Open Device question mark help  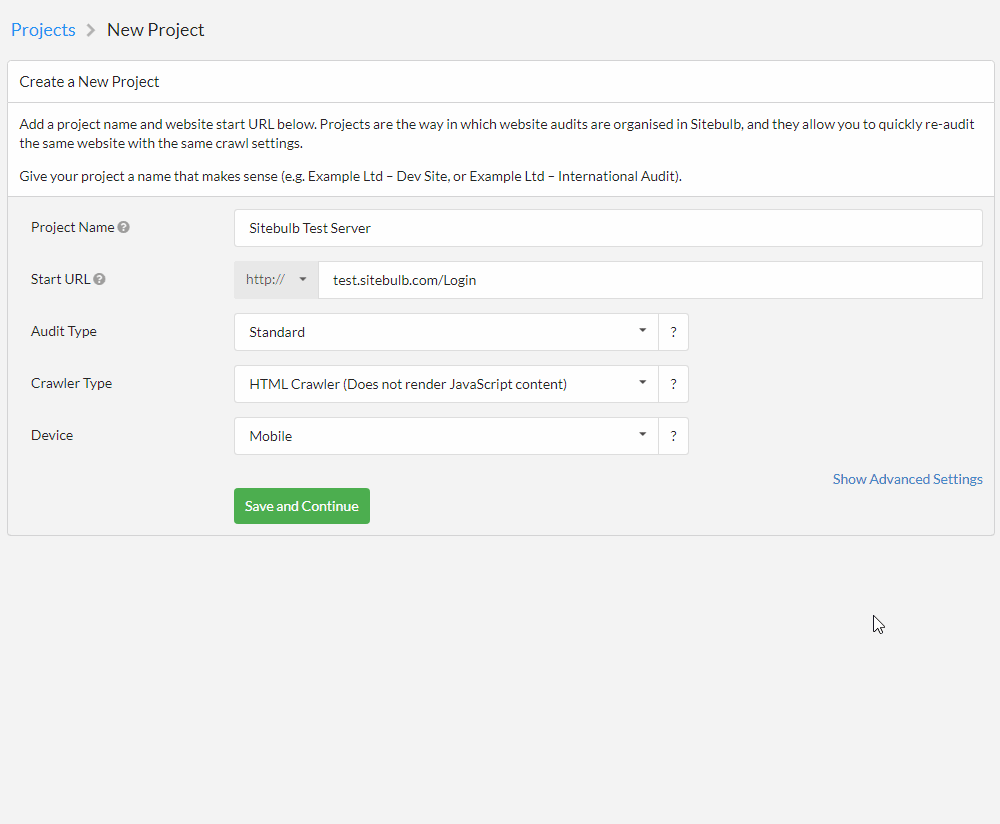(673, 436)
